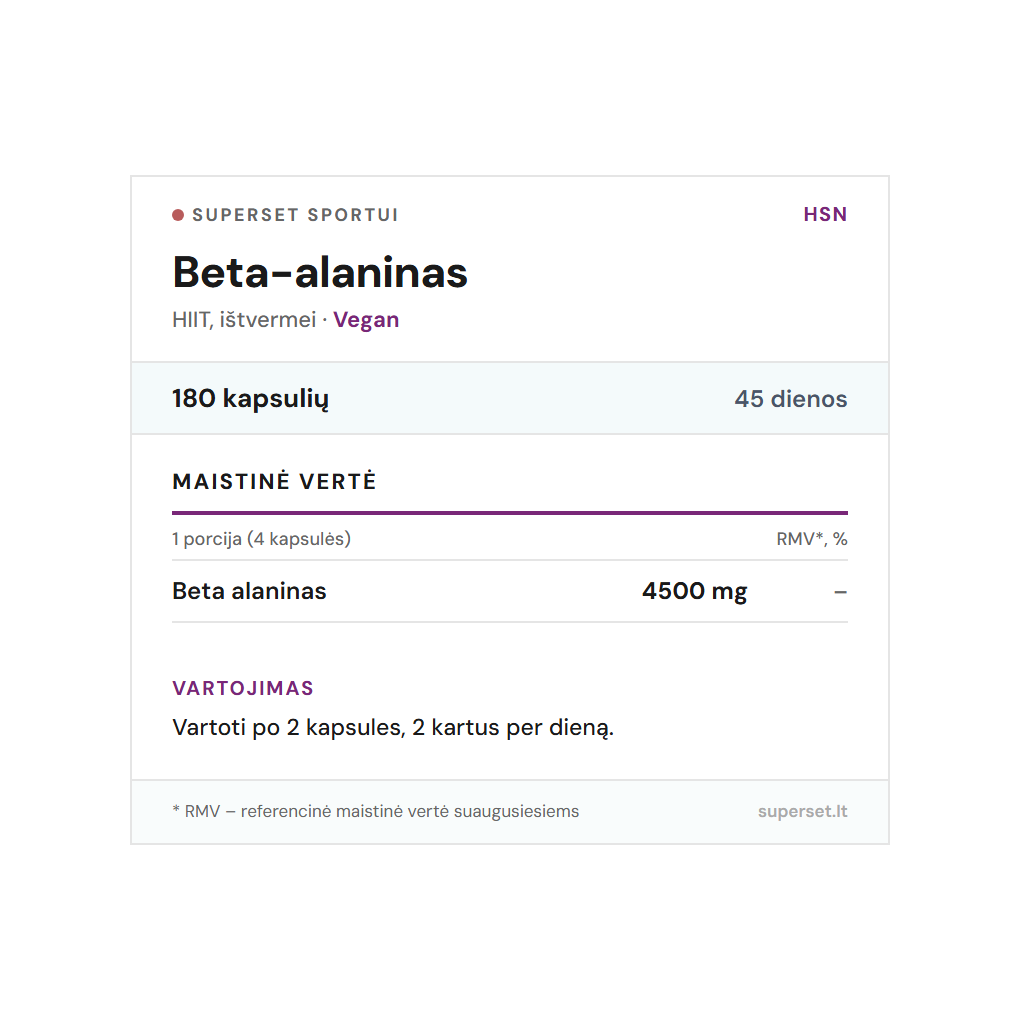Click the purple Vegan tag

coord(366,320)
